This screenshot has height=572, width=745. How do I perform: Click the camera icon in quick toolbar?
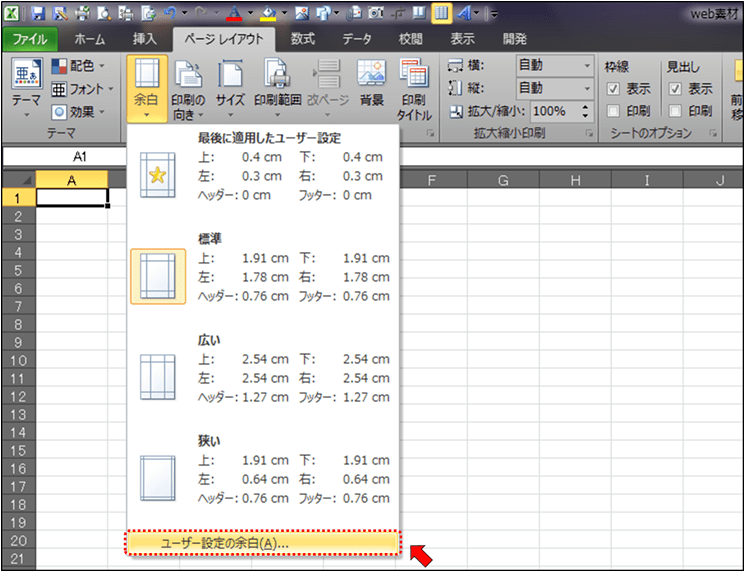point(376,13)
